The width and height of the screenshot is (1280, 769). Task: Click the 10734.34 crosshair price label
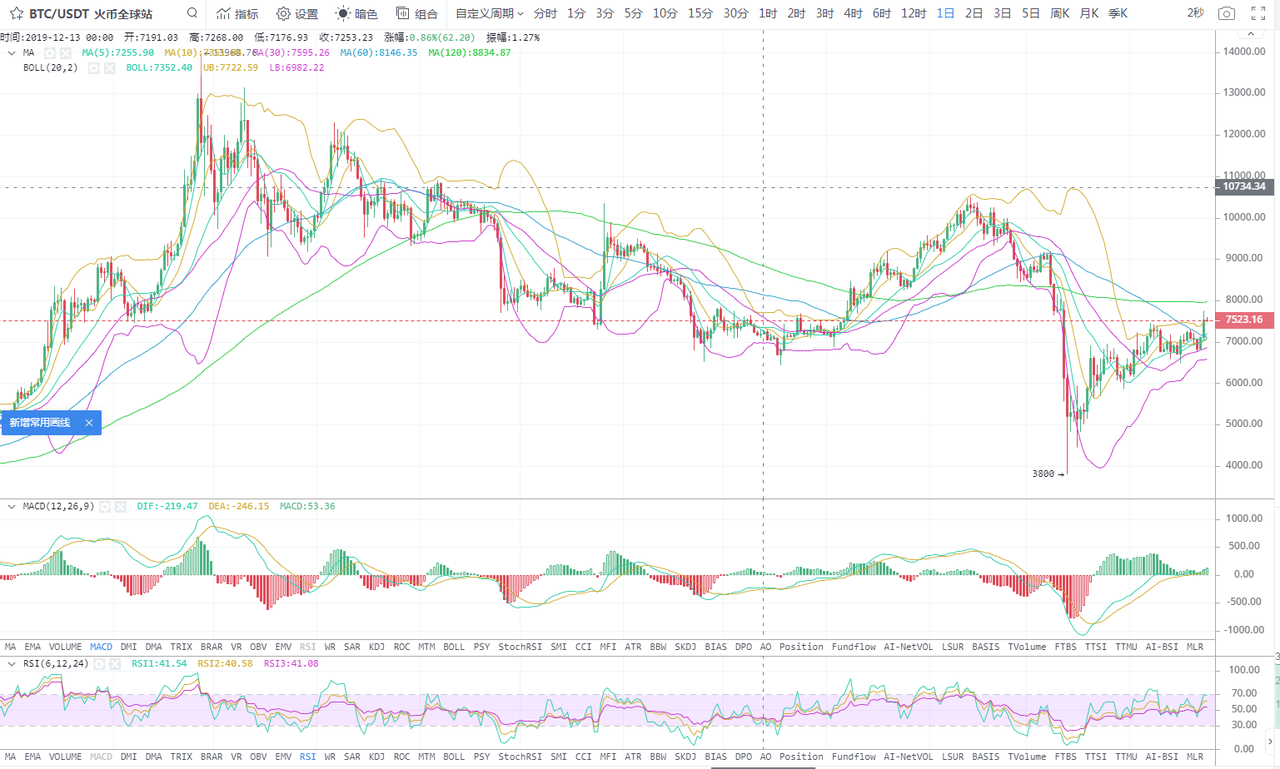(x=1243, y=187)
